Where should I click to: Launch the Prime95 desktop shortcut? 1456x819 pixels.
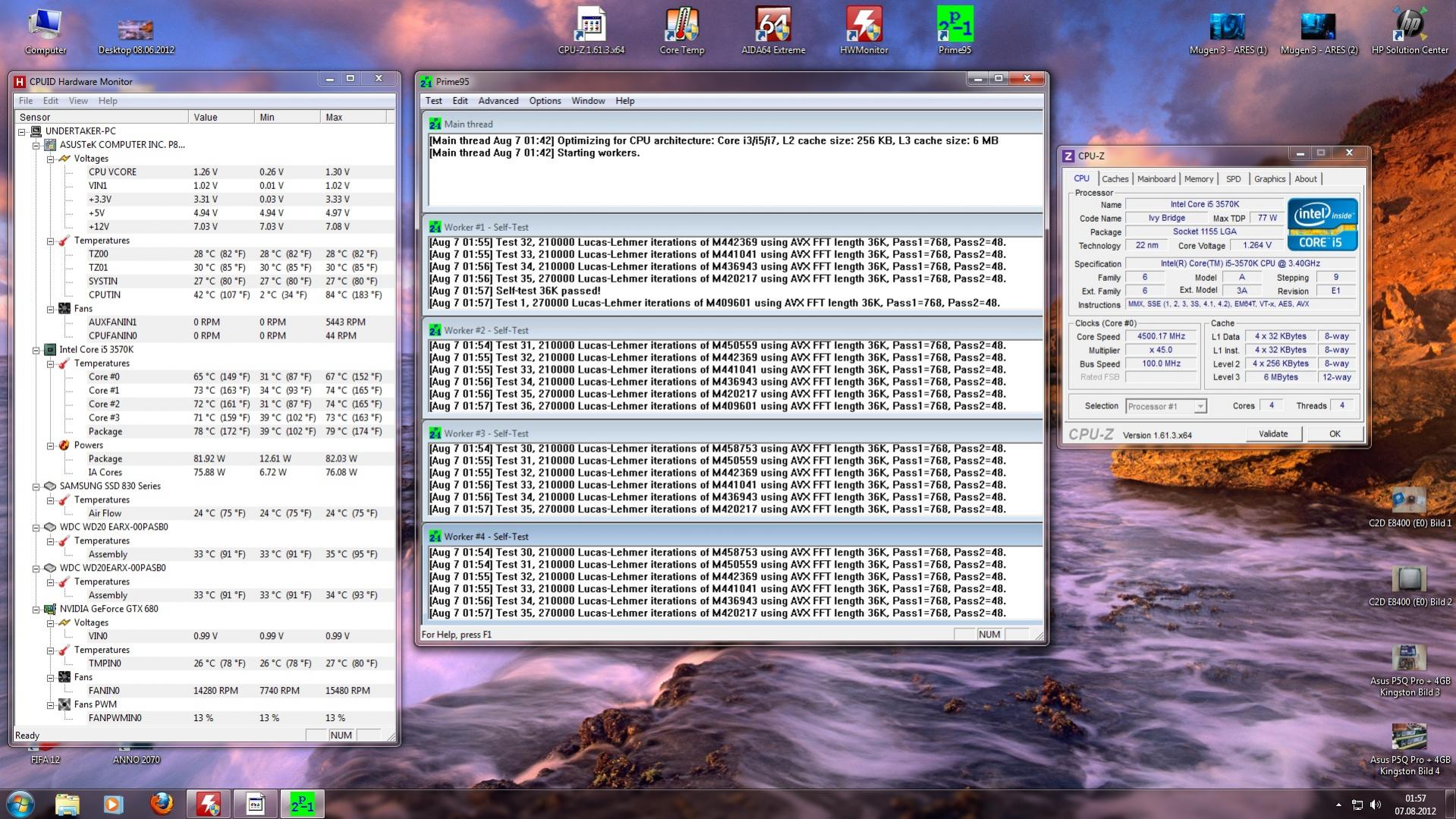click(x=954, y=30)
